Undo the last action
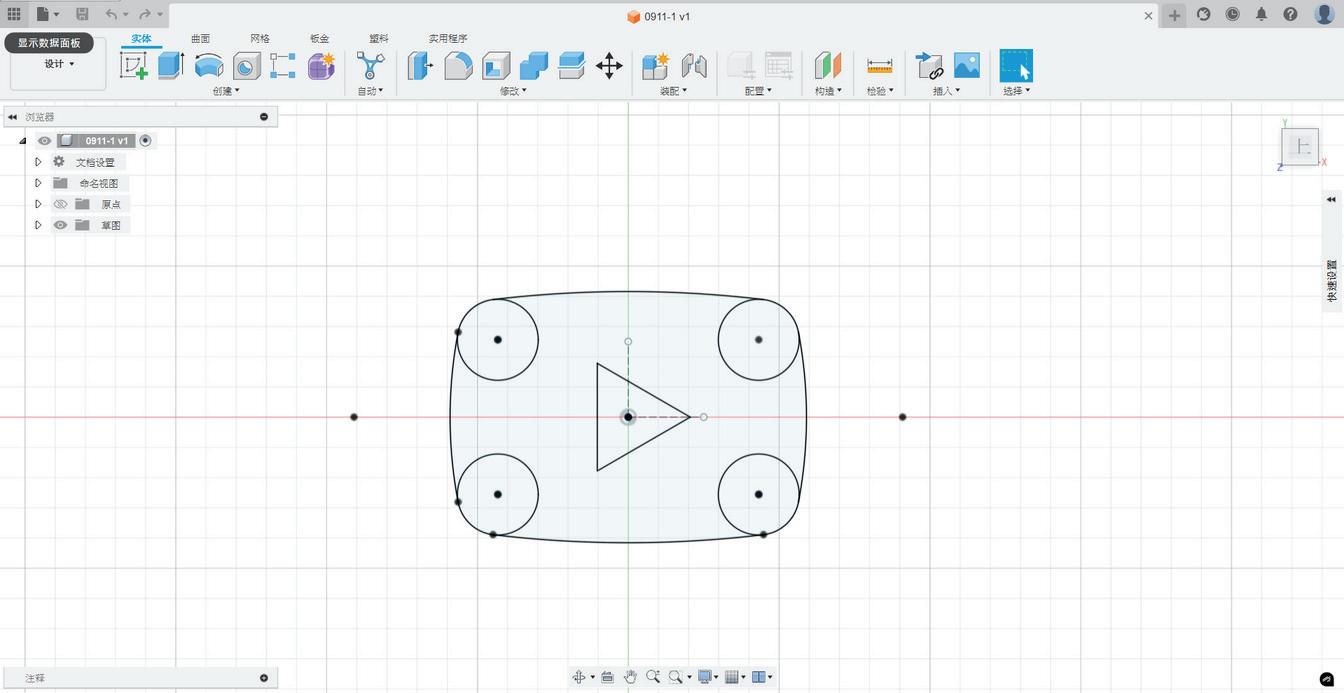The image size is (1344, 693). [111, 14]
